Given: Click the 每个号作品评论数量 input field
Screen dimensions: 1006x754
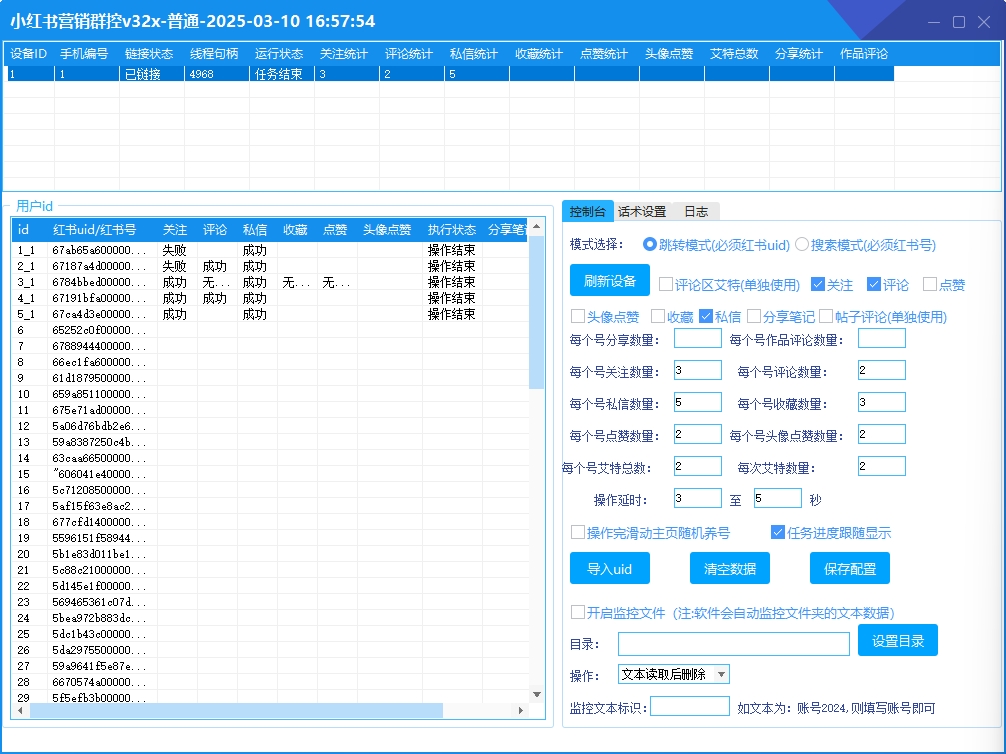Looking at the screenshot, I should 882,338.
